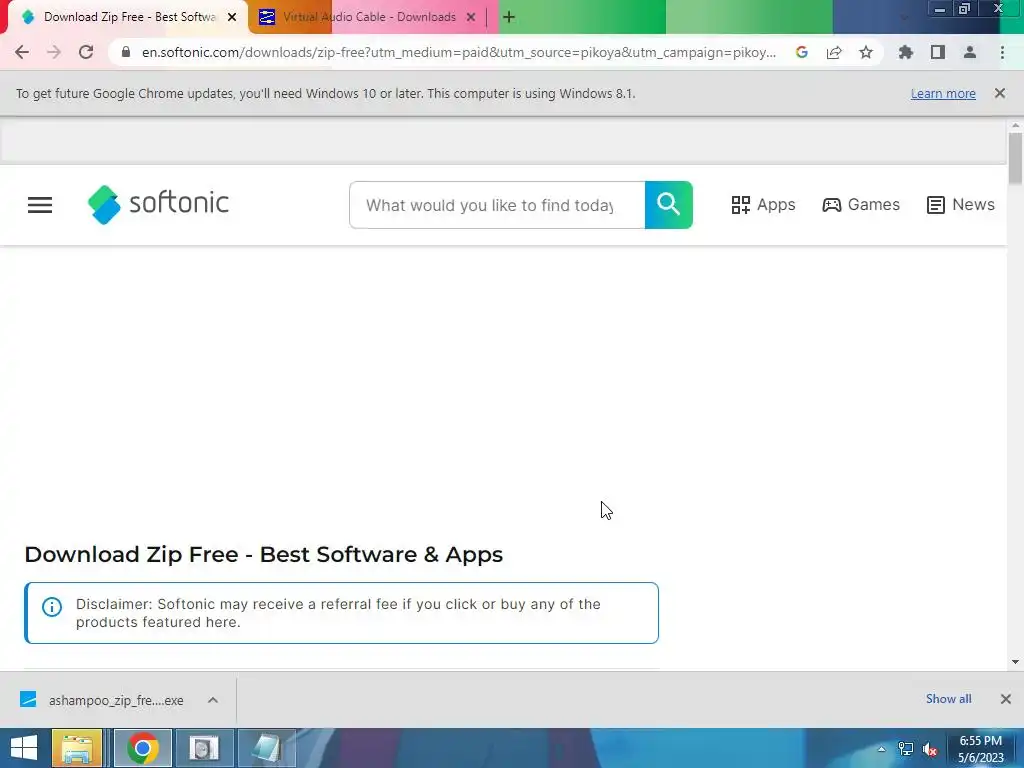1024x768 pixels.
Task: Open the Windows Start button
Action: tap(24, 748)
